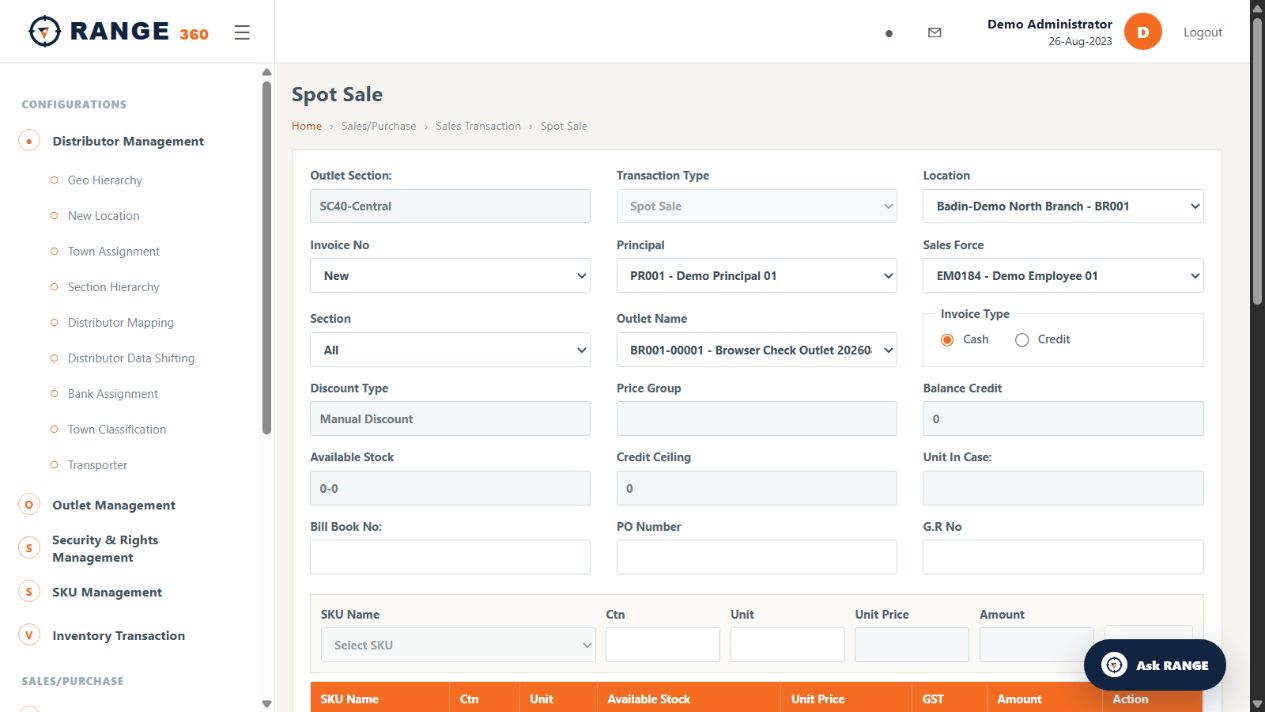Click the Available Stock 0-0 field

(x=450, y=488)
